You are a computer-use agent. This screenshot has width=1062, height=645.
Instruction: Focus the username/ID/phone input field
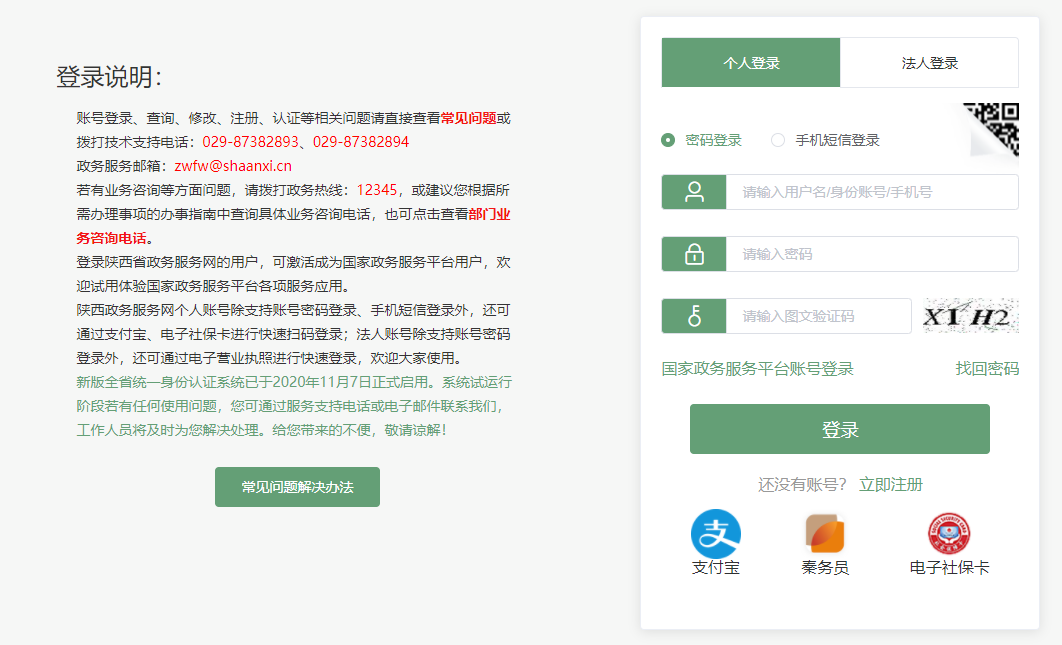[x=871, y=192]
